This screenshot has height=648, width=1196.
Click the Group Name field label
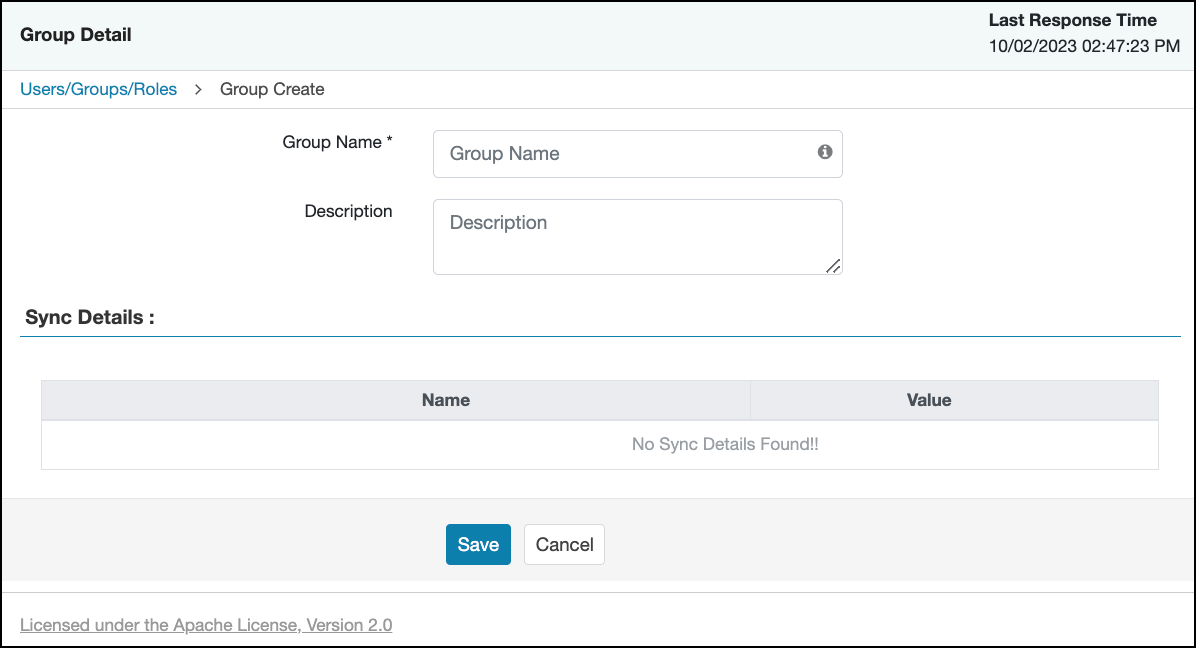[332, 142]
